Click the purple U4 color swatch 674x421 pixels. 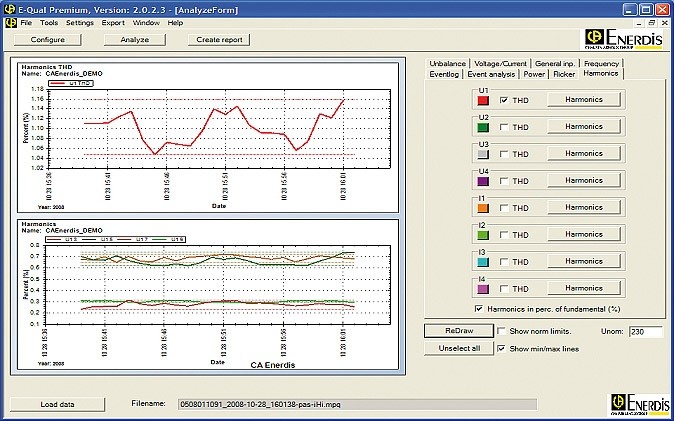(484, 181)
